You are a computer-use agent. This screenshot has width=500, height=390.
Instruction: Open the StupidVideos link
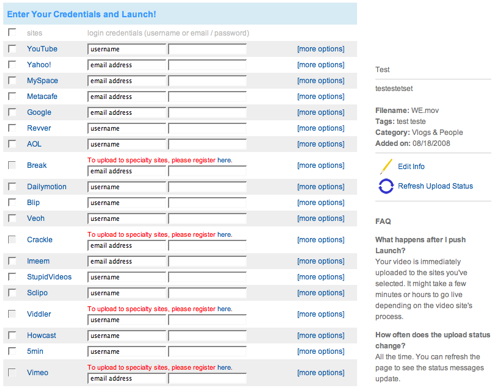point(49,277)
